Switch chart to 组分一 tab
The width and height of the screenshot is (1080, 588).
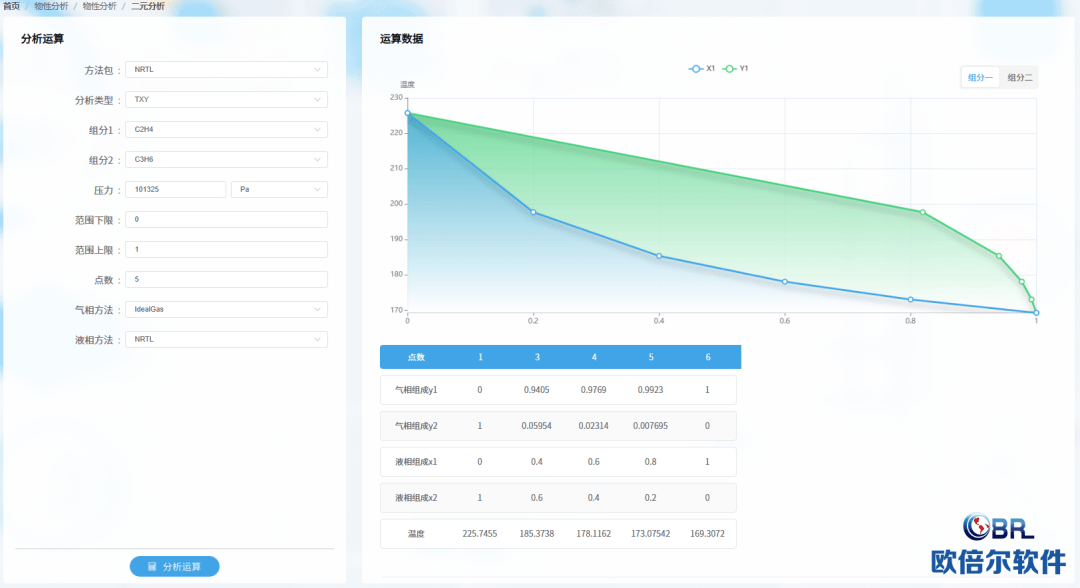pos(980,78)
